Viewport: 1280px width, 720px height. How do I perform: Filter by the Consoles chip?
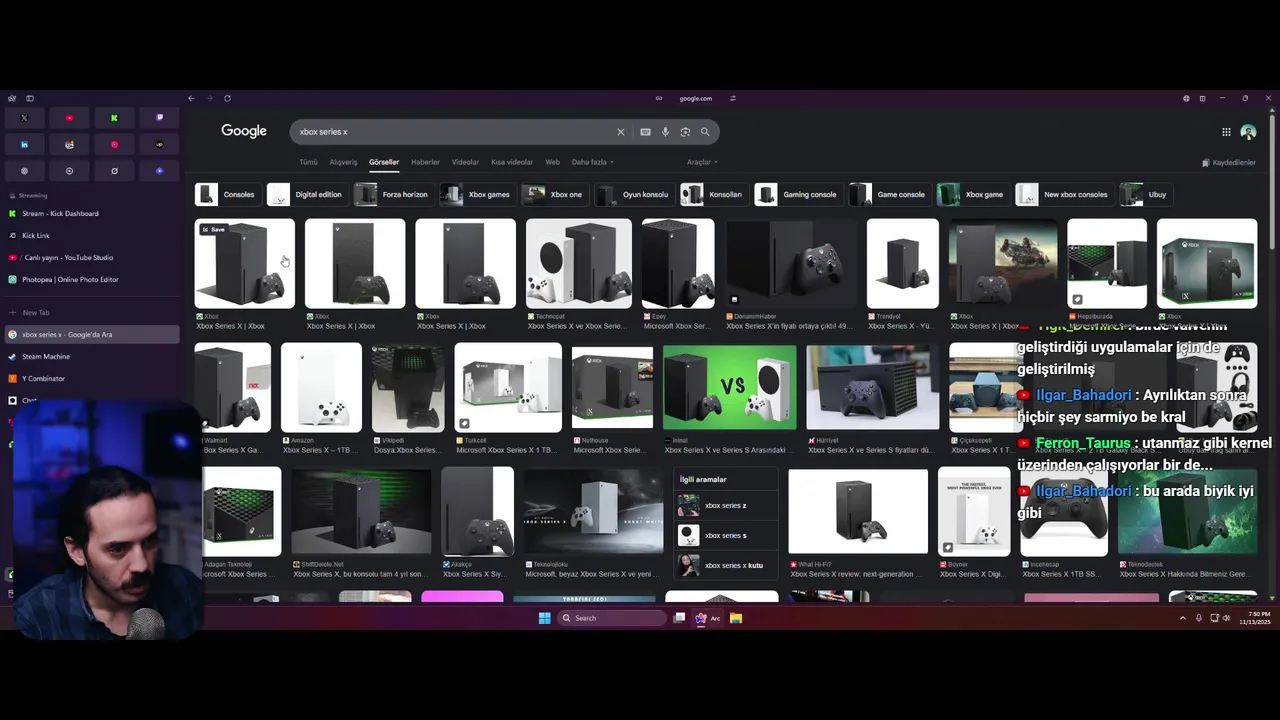pos(226,194)
